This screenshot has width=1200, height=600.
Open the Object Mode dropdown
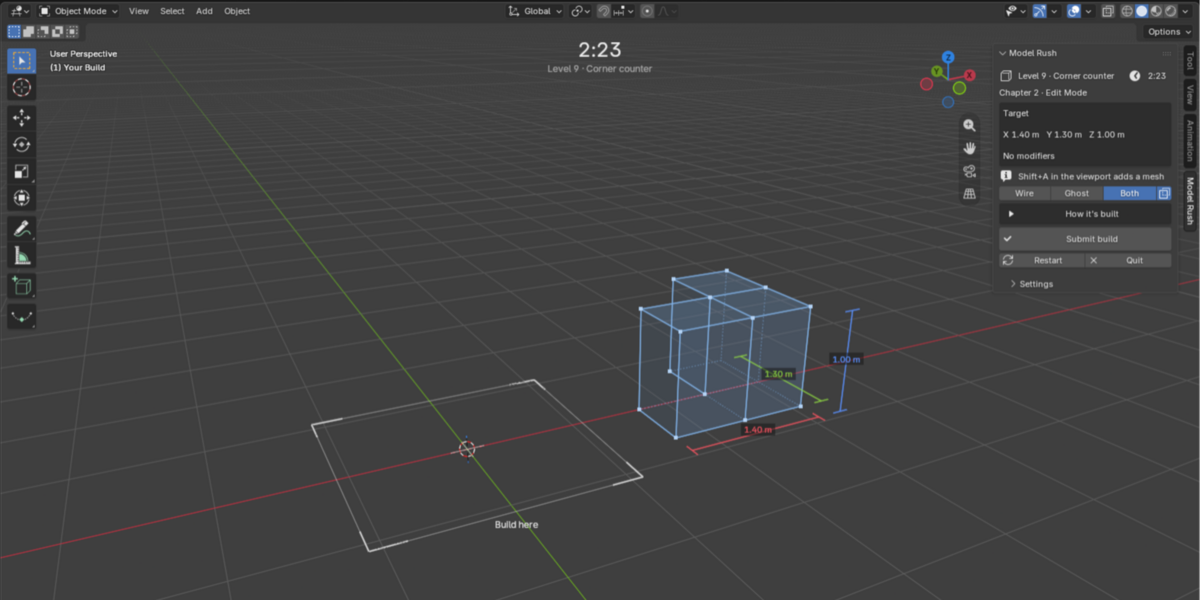[x=78, y=11]
